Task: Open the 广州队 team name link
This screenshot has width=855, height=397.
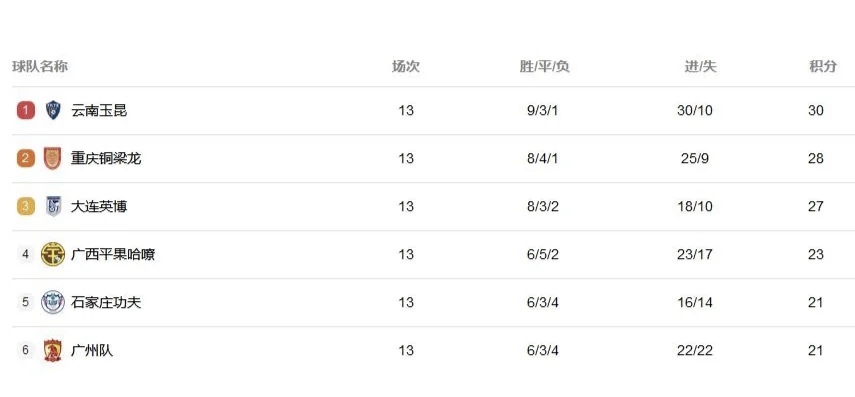Action: coord(92,351)
